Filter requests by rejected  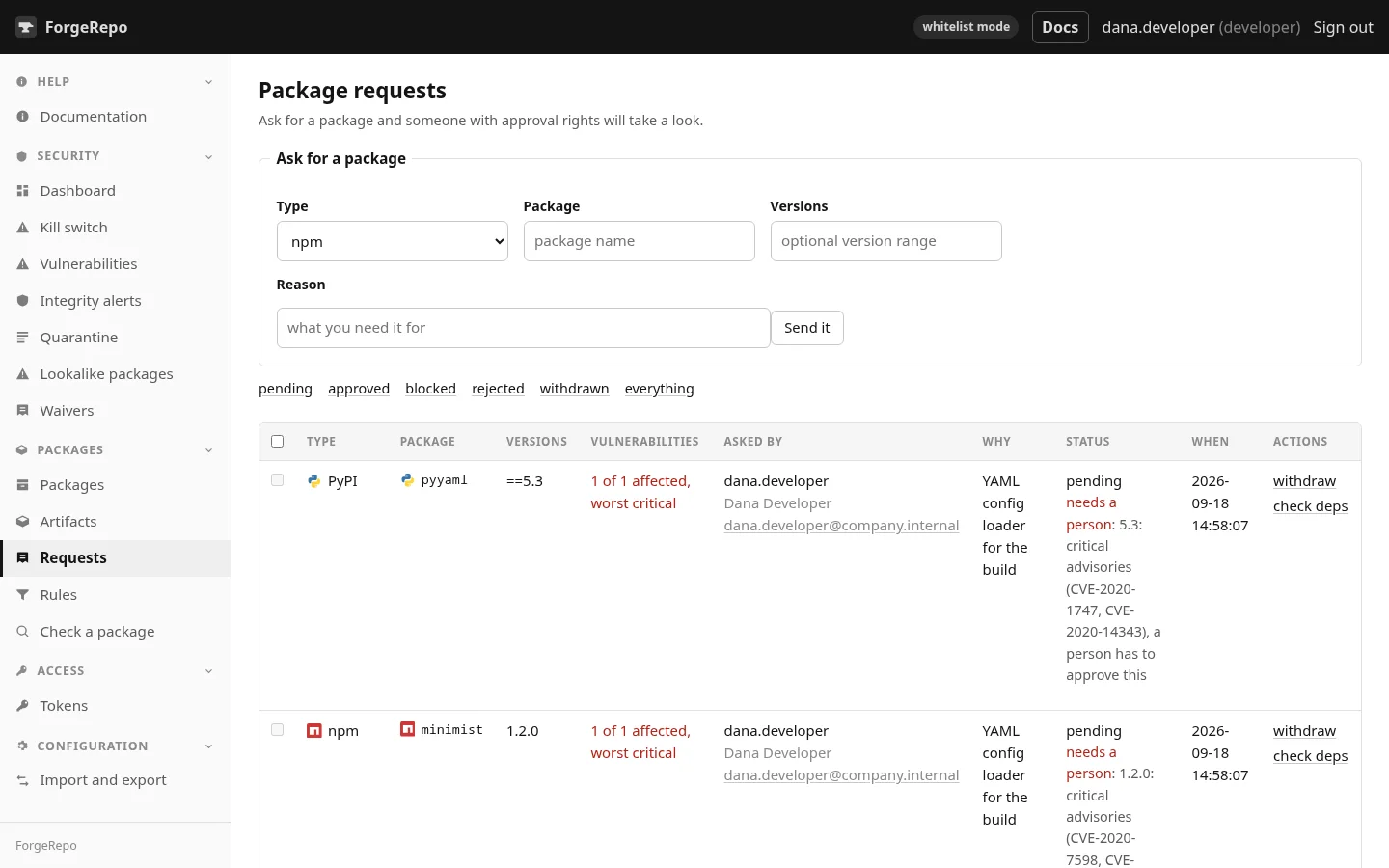[x=498, y=389]
